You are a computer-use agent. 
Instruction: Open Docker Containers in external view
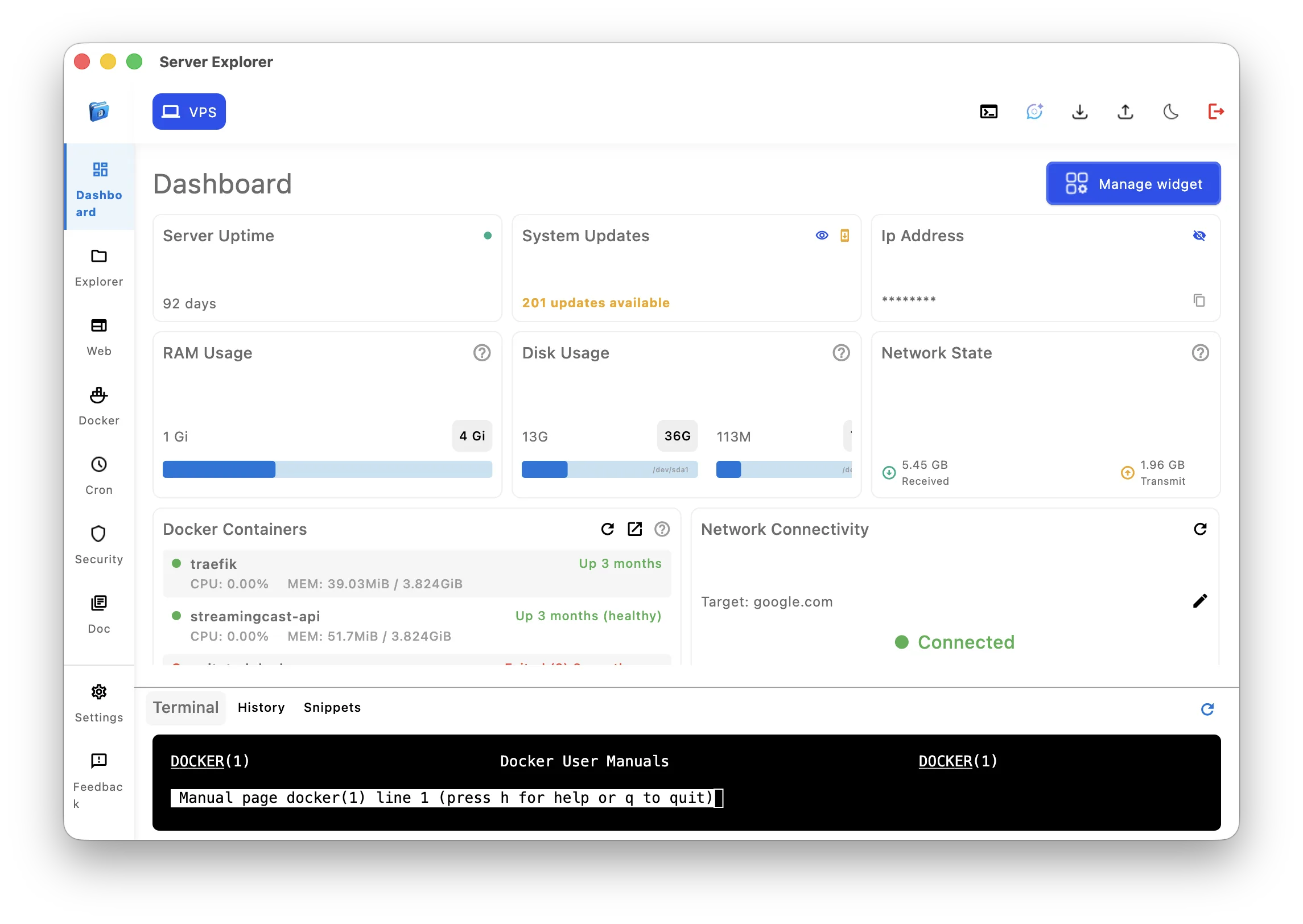pos(634,529)
